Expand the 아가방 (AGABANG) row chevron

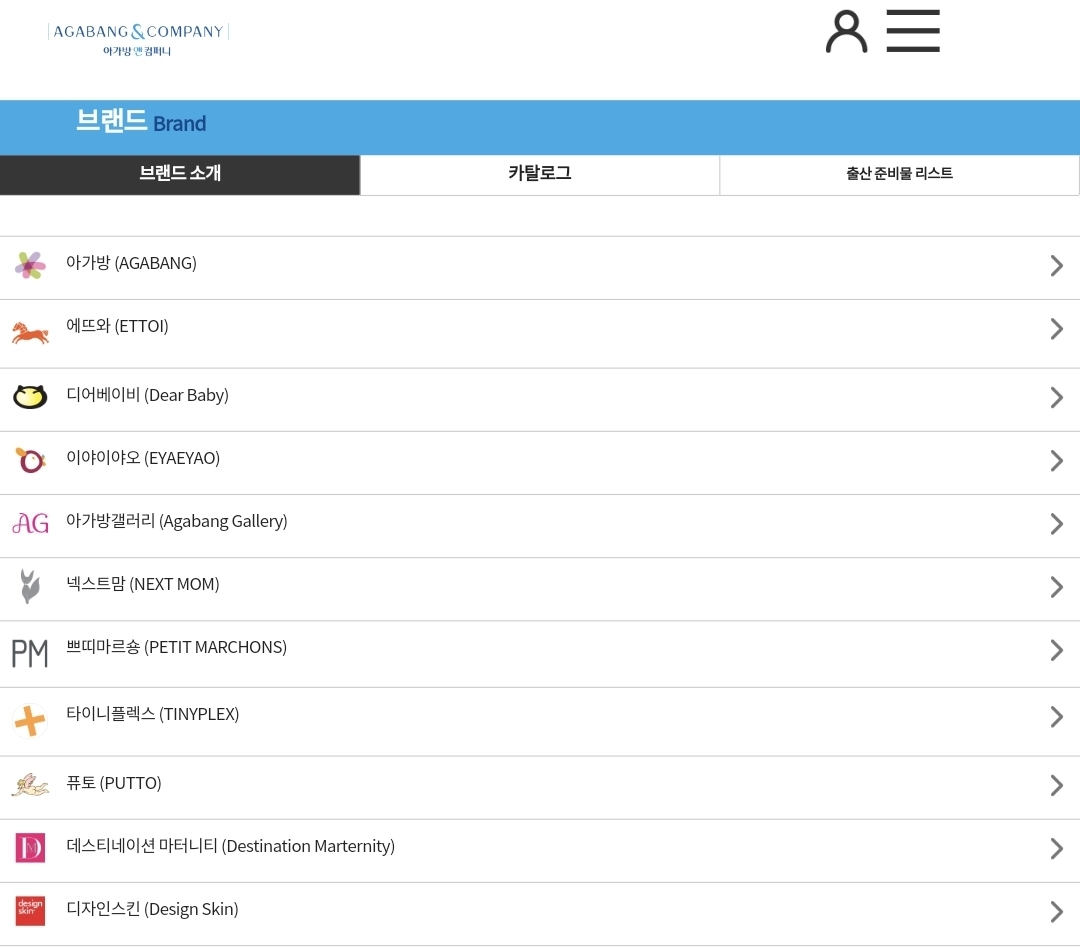[1057, 265]
